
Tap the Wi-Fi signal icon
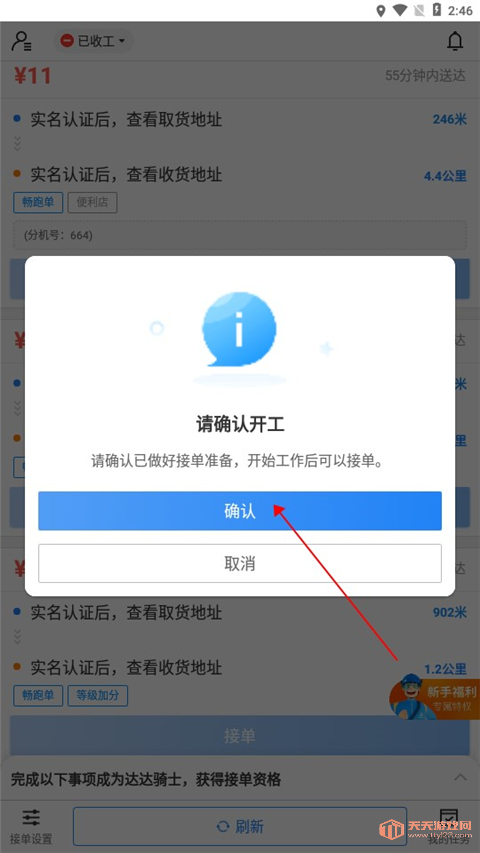click(x=401, y=10)
